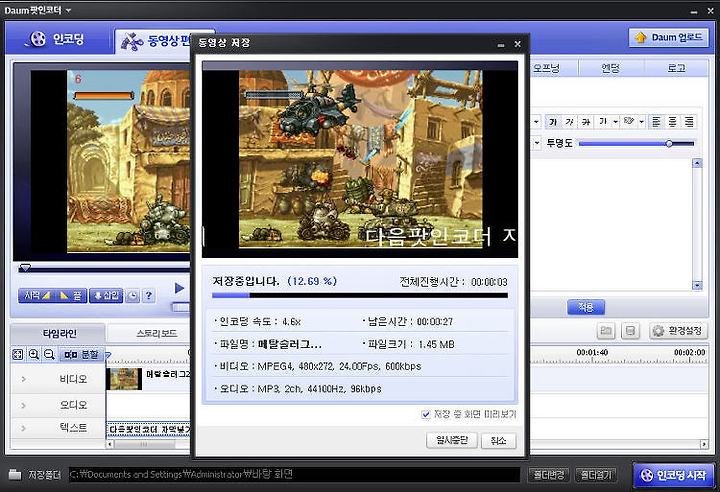
Task: Align text center
Action: pos(672,122)
